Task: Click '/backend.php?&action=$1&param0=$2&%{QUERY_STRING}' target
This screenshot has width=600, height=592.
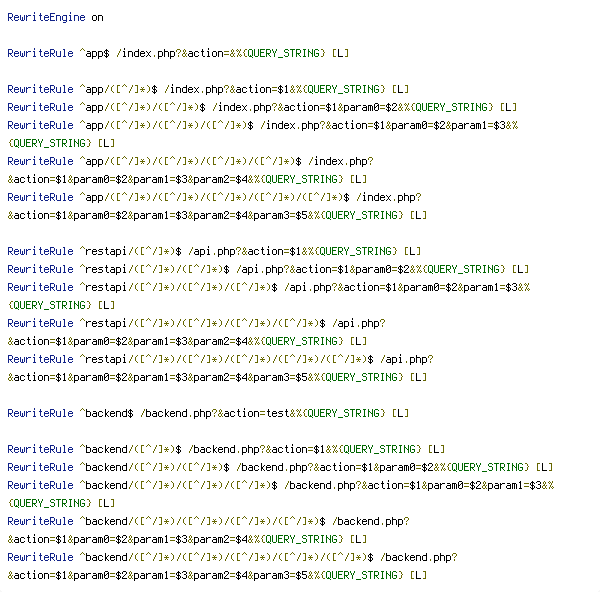Action: [x=383, y=467]
